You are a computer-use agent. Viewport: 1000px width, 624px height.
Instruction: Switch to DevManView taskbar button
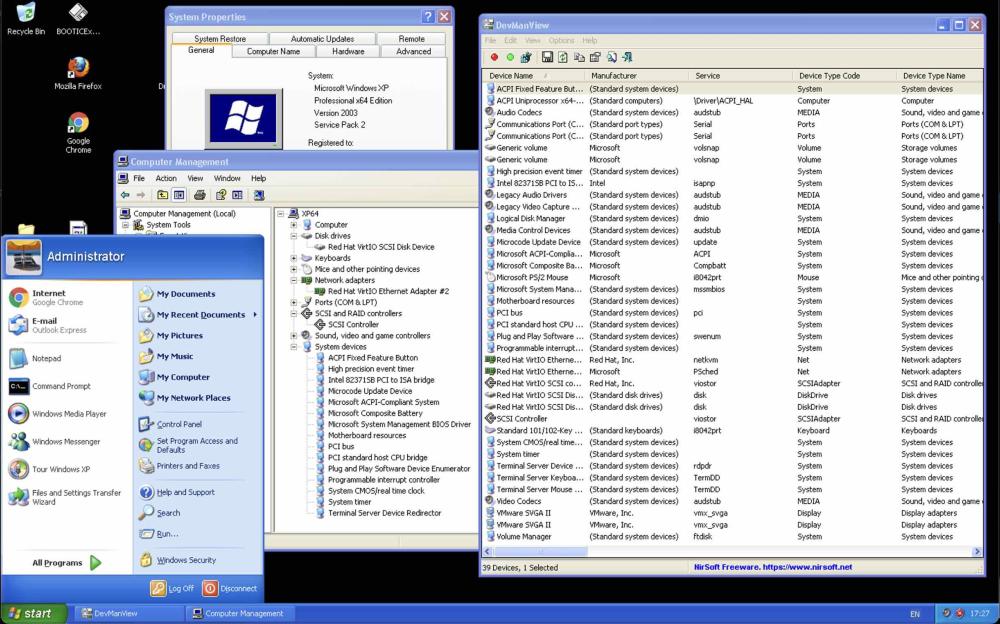128,613
